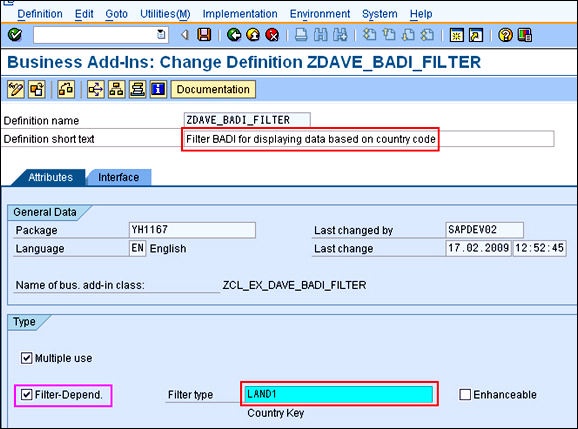Click the 'Type' group header
The height and width of the screenshot is (429, 578).
[x=24, y=322]
